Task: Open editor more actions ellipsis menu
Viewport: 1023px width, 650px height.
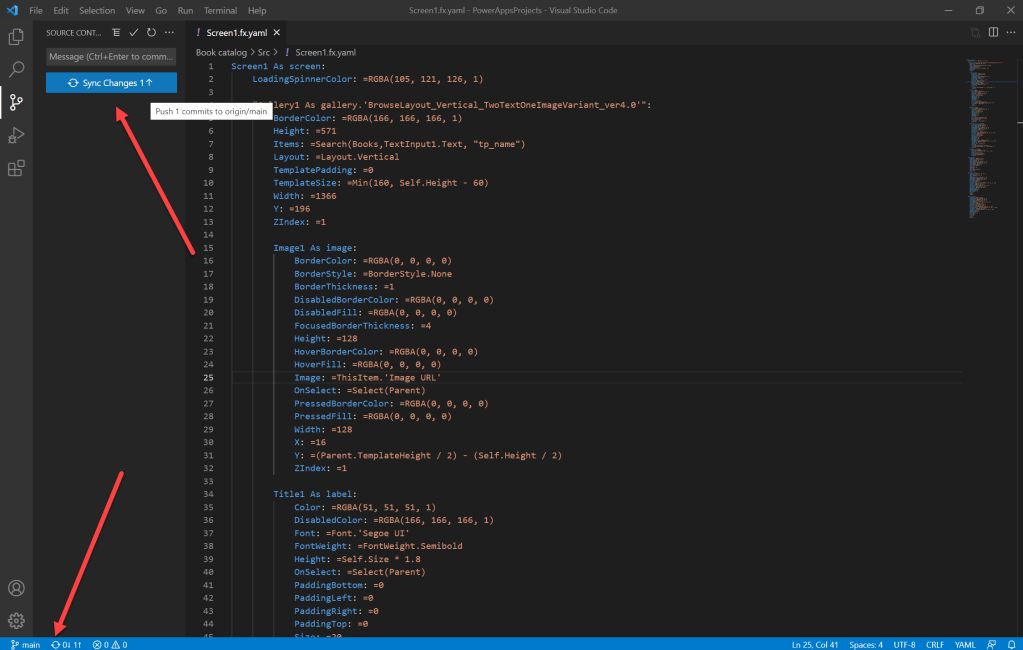Action: (1009, 32)
